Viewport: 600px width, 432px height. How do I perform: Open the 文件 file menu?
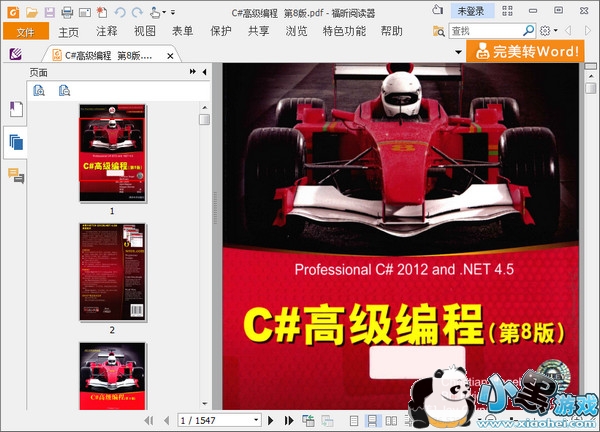point(25,31)
